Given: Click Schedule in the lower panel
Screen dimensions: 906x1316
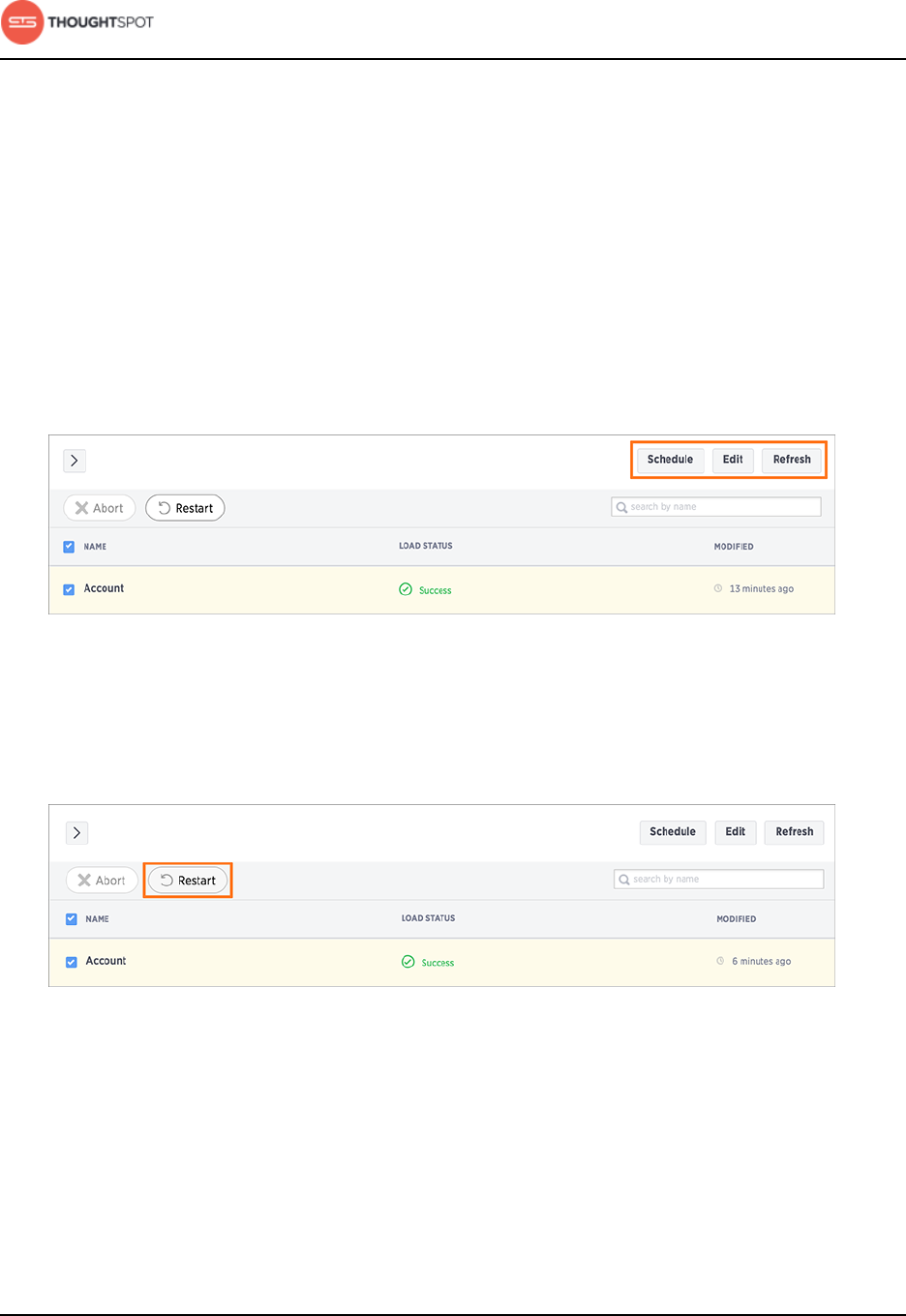Looking at the screenshot, I should [x=673, y=832].
